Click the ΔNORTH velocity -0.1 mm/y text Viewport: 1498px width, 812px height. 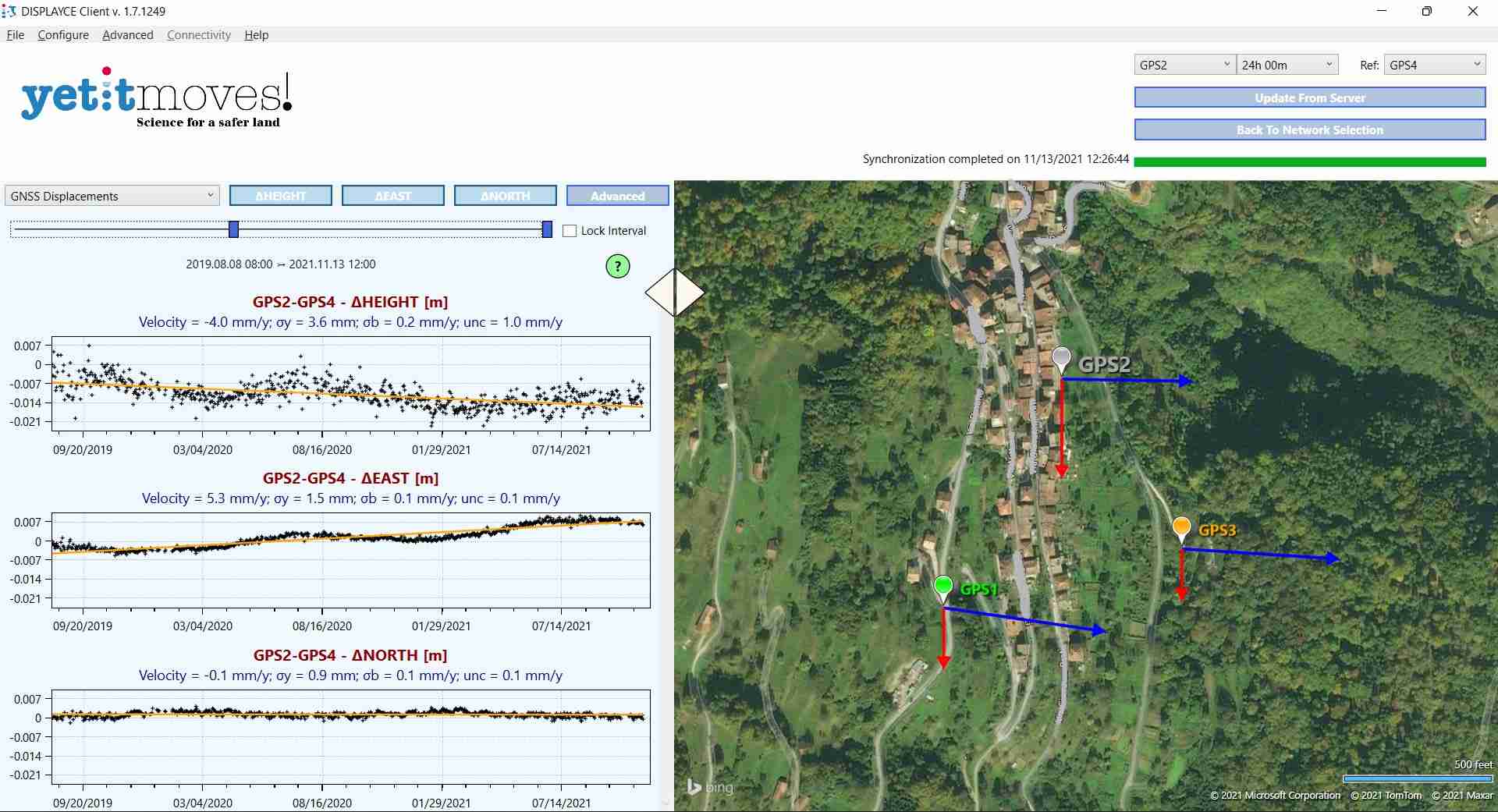click(350, 675)
